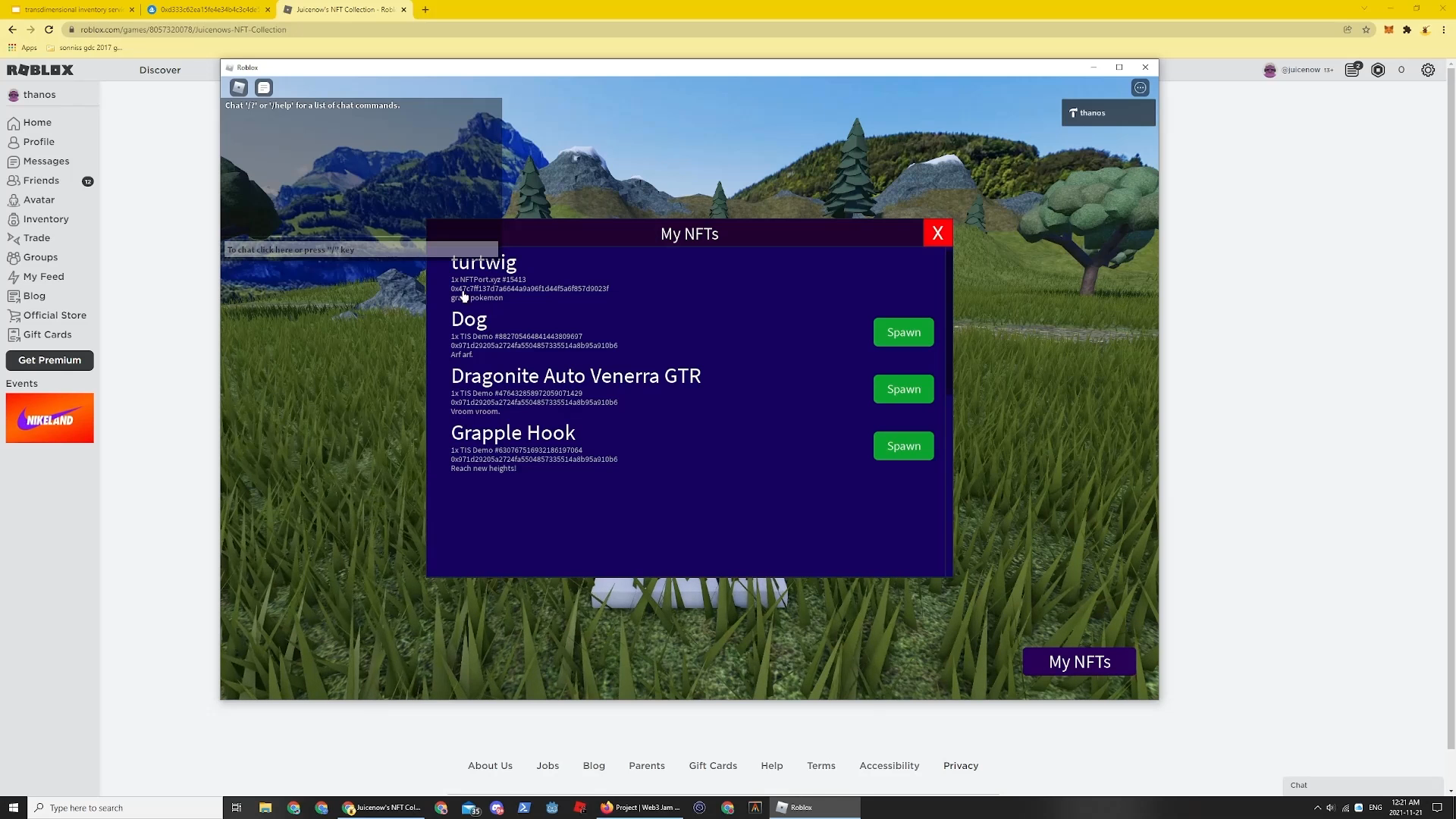Image resolution: width=1456 pixels, height=819 pixels.
Task: Click the Roblox logo
Action: (40, 70)
